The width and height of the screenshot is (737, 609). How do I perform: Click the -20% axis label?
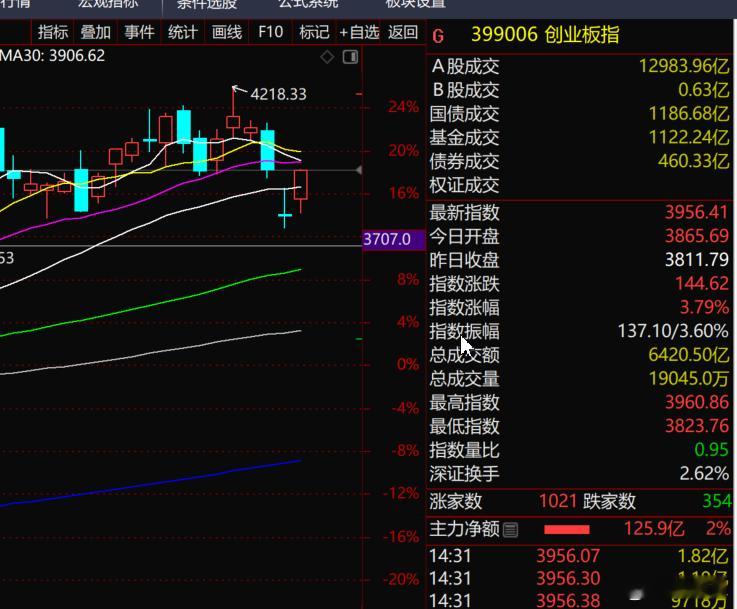(401, 579)
